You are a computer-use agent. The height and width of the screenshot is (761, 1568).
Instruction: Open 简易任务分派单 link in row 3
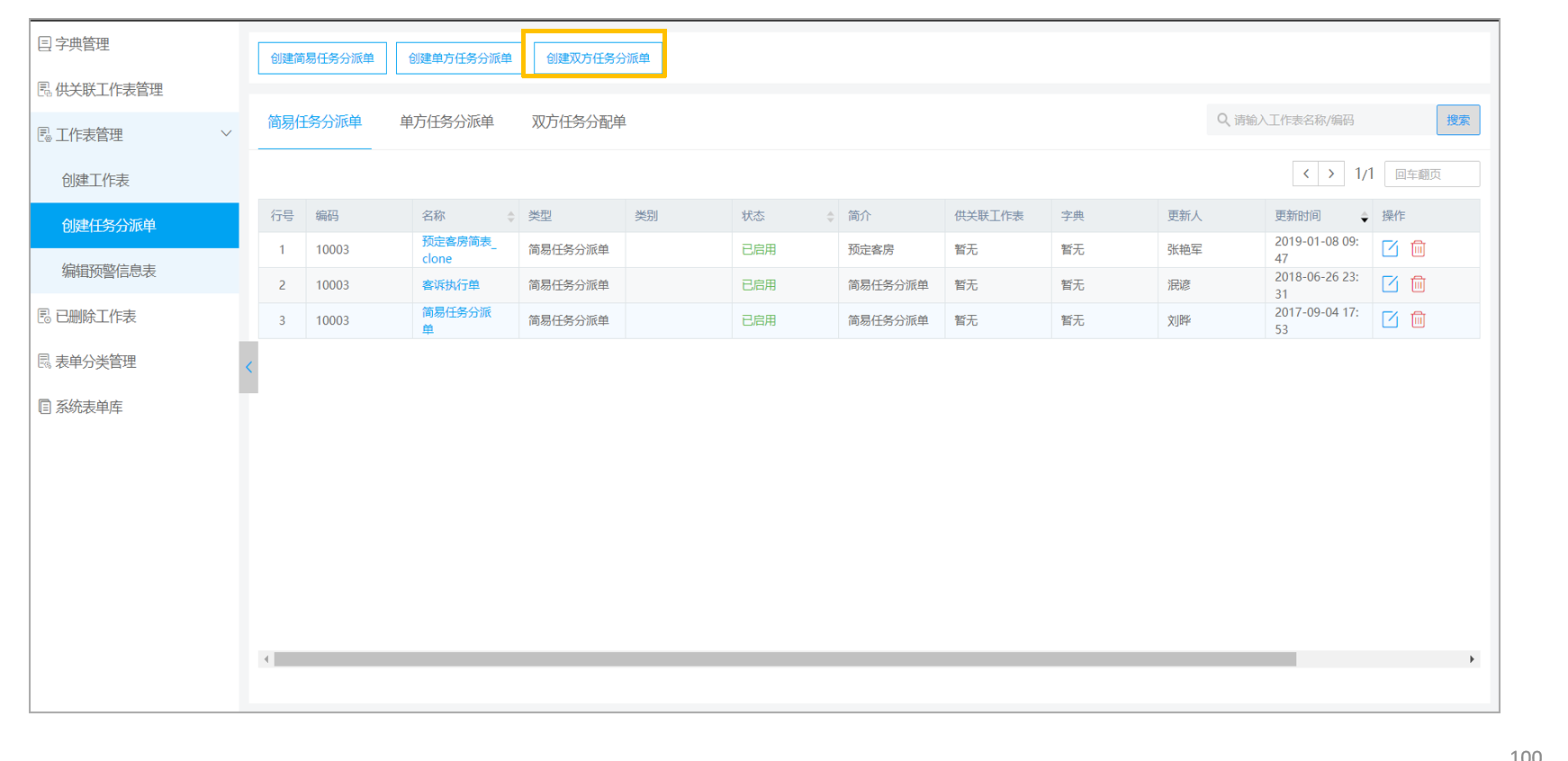pos(456,320)
